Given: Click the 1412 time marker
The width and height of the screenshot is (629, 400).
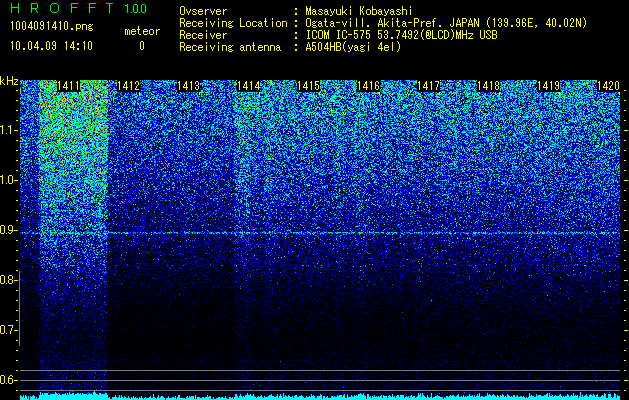Looking at the screenshot, I should pyautogui.click(x=128, y=86).
